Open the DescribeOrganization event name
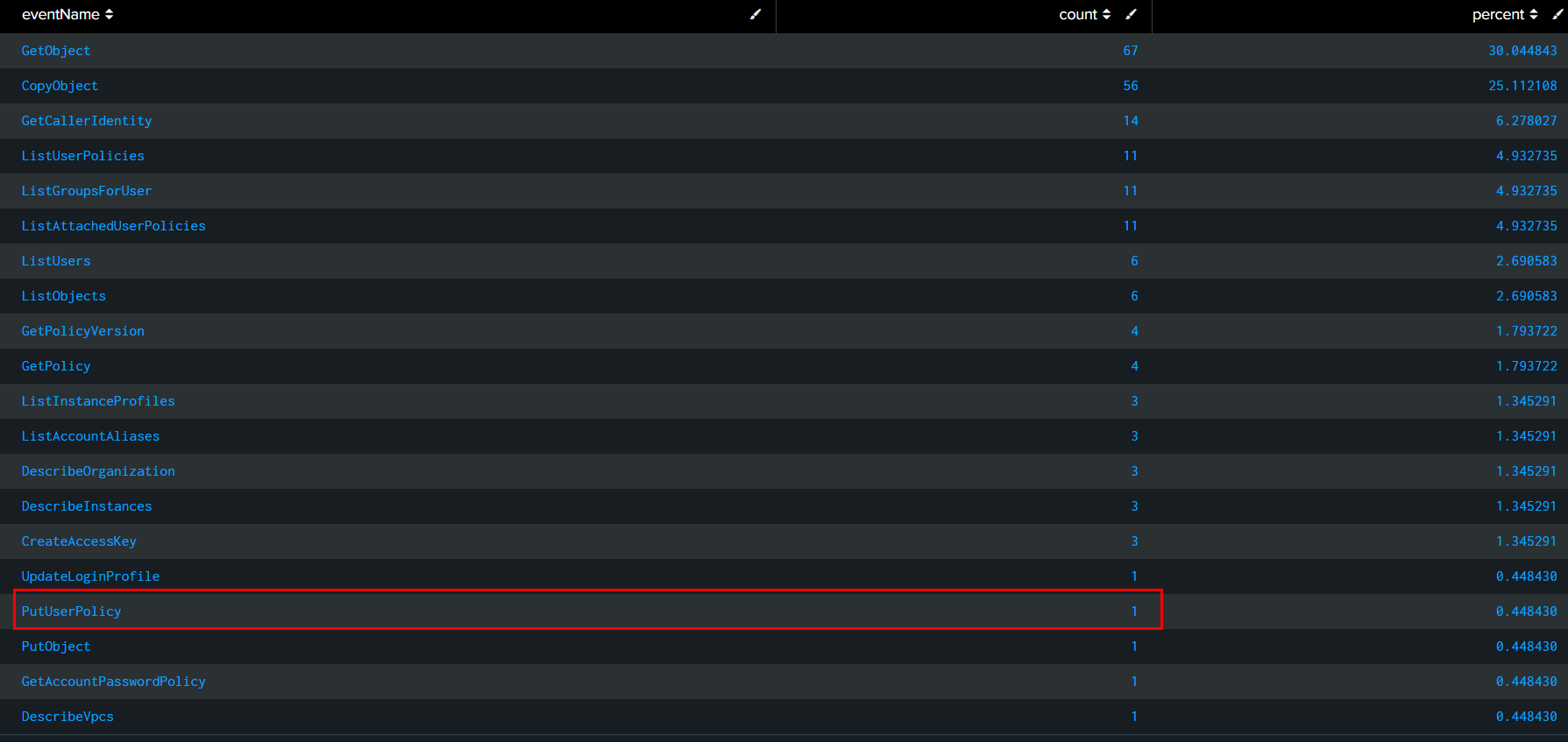The image size is (1568, 742). coord(98,471)
